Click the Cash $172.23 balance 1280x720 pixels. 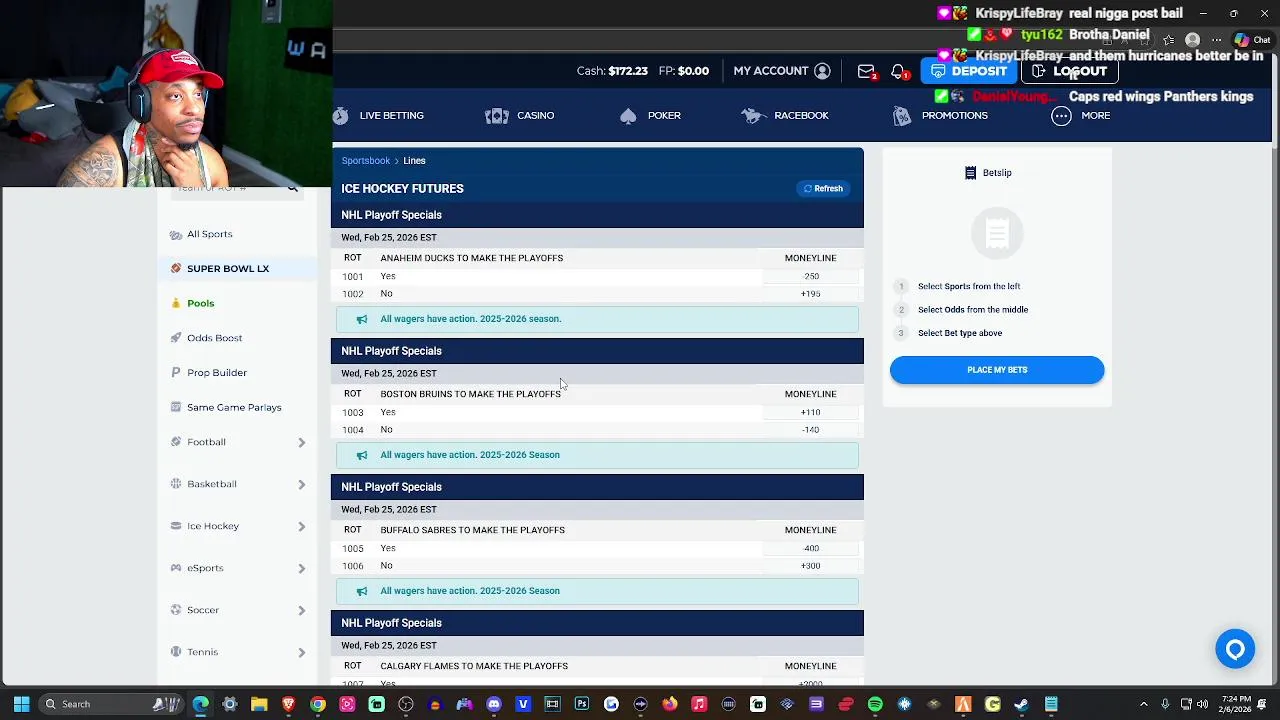tap(612, 71)
